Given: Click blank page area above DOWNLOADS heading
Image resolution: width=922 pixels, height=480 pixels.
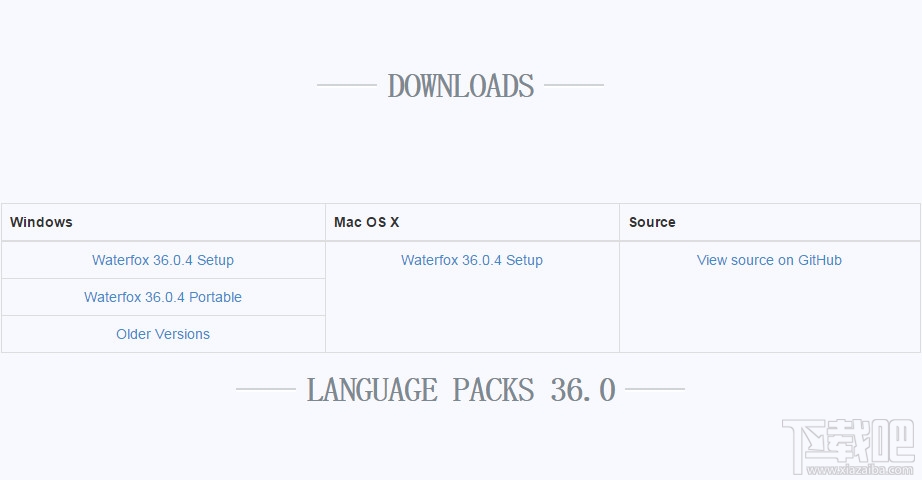Looking at the screenshot, I should (460, 30).
